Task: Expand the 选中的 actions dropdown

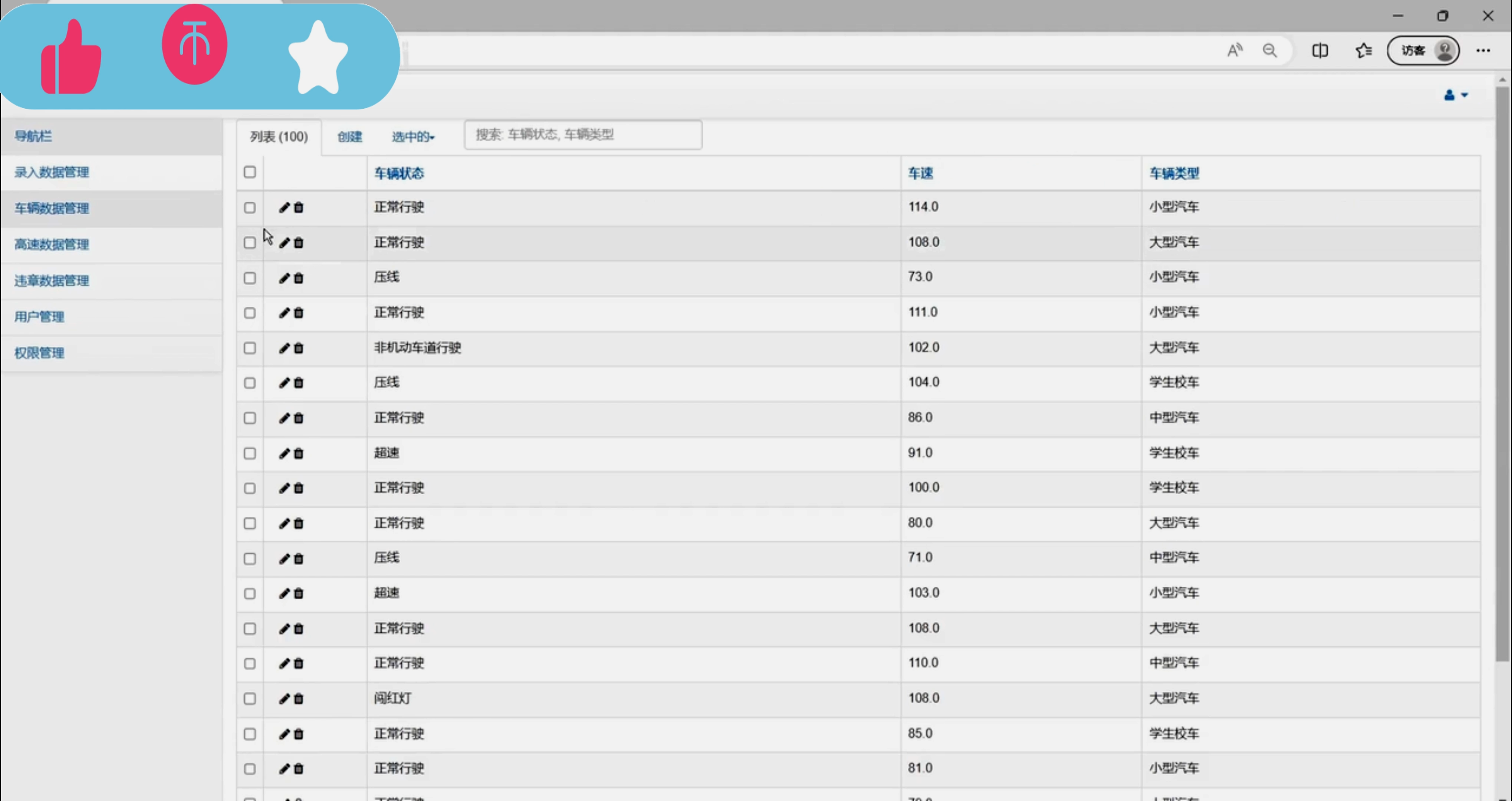Action: [413, 137]
